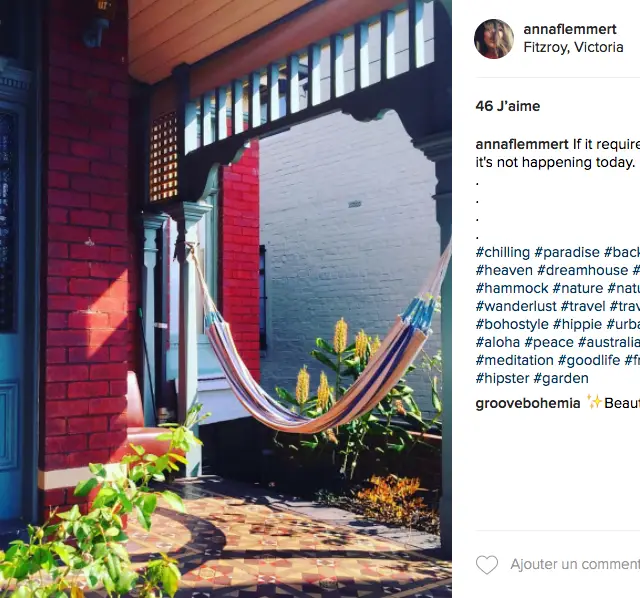Click the #aloha hashtag
Image resolution: width=640 pixels, height=598 pixels.
498,342
